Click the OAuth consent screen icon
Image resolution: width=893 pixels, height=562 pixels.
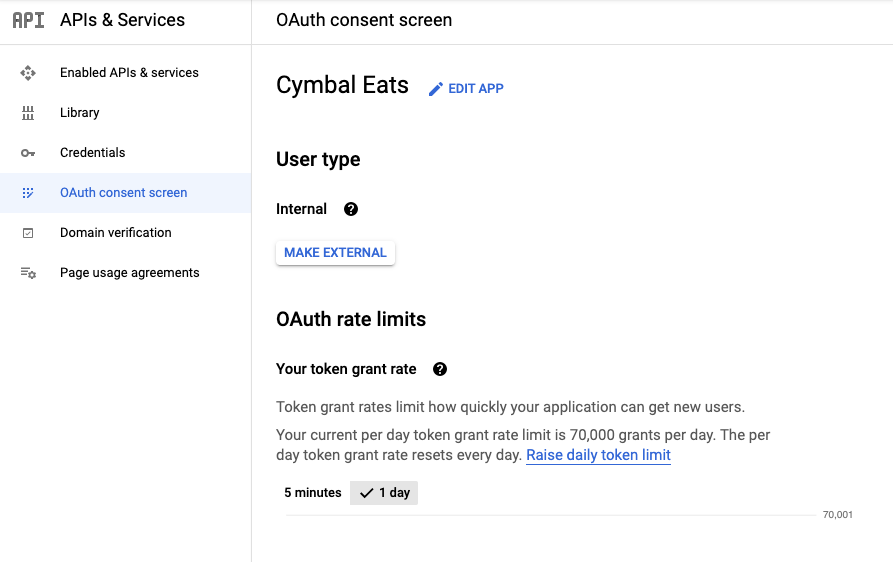[x=28, y=193]
